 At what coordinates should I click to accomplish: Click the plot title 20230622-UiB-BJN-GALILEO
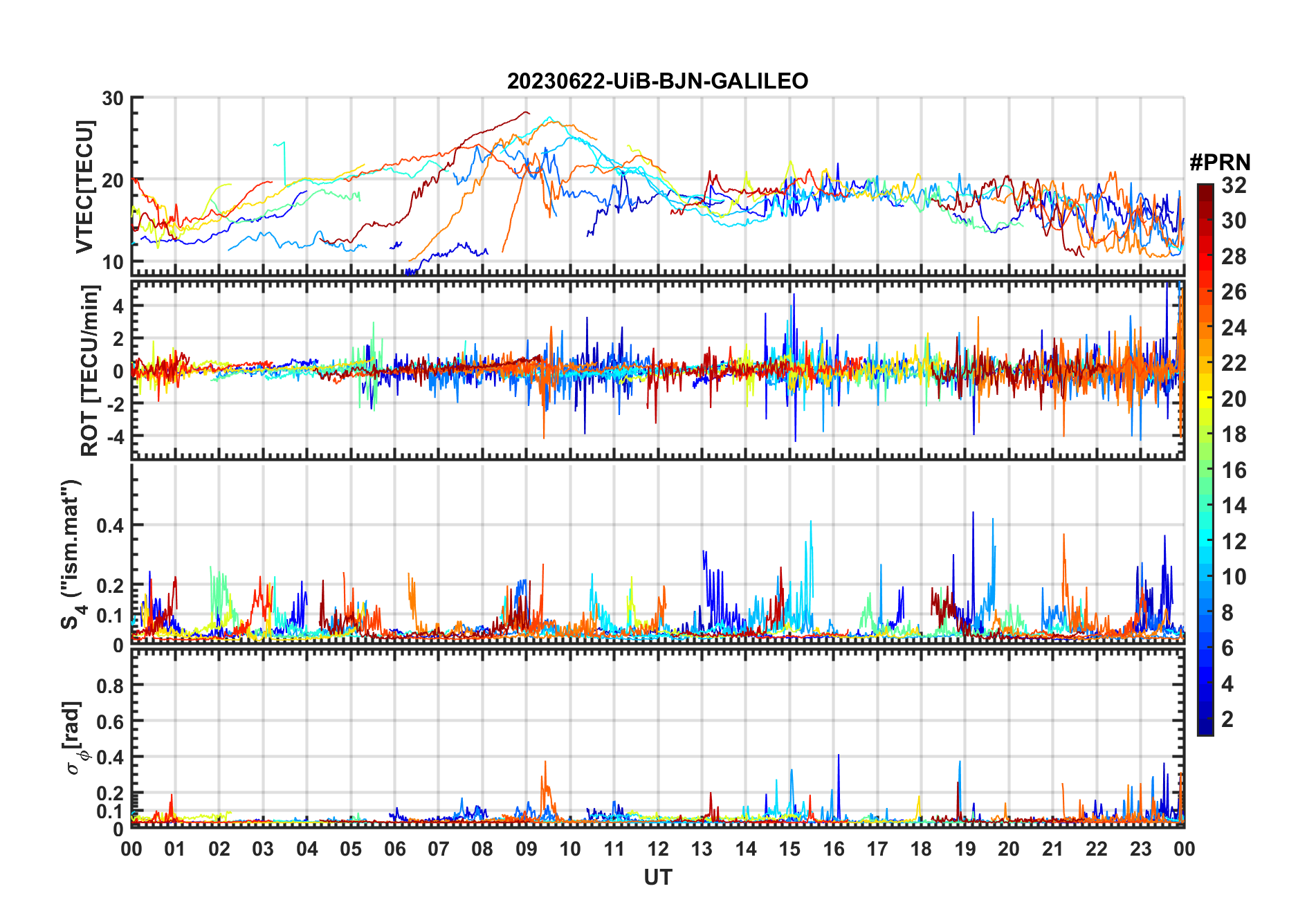click(657, 82)
